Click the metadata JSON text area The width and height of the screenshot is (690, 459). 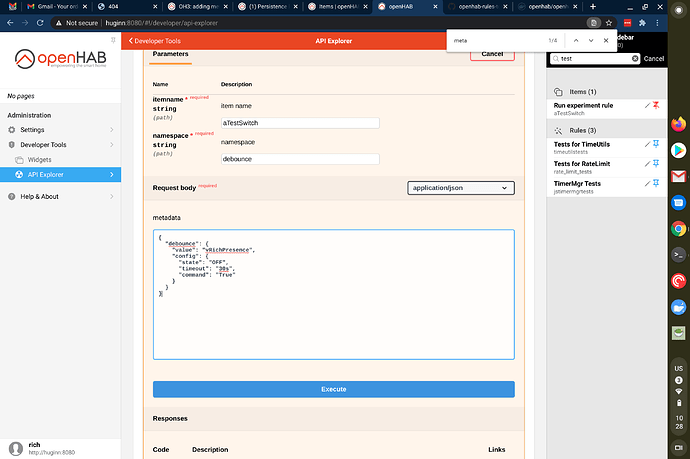coord(334,294)
